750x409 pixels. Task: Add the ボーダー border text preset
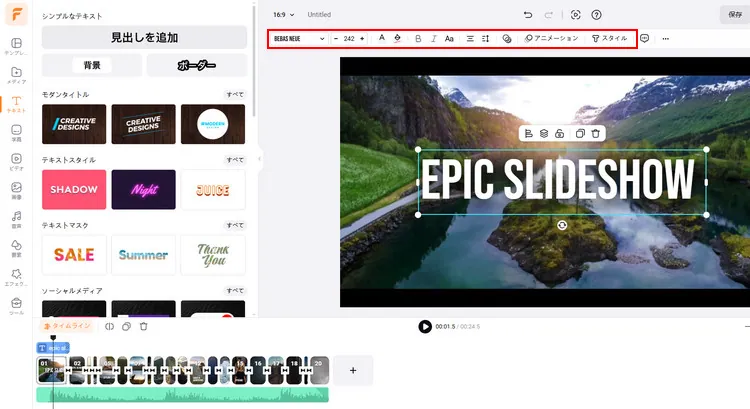point(197,65)
